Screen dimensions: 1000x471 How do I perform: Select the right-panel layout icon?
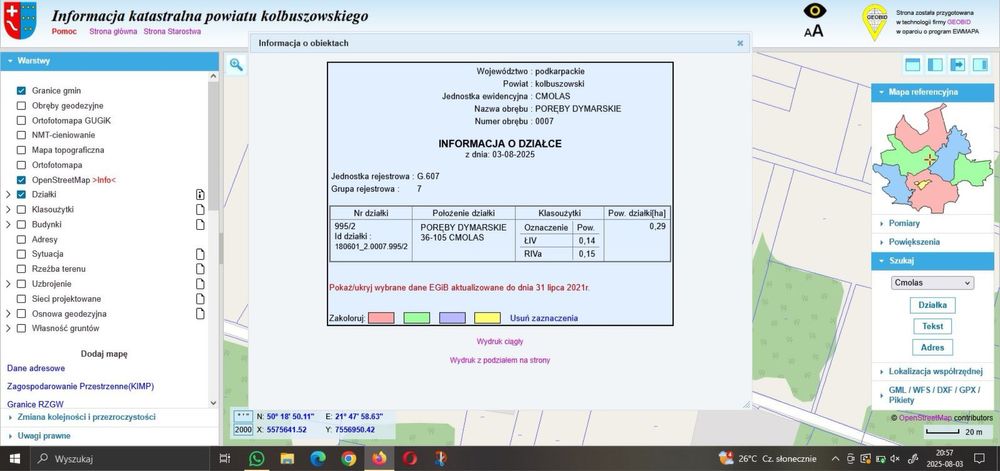point(980,64)
